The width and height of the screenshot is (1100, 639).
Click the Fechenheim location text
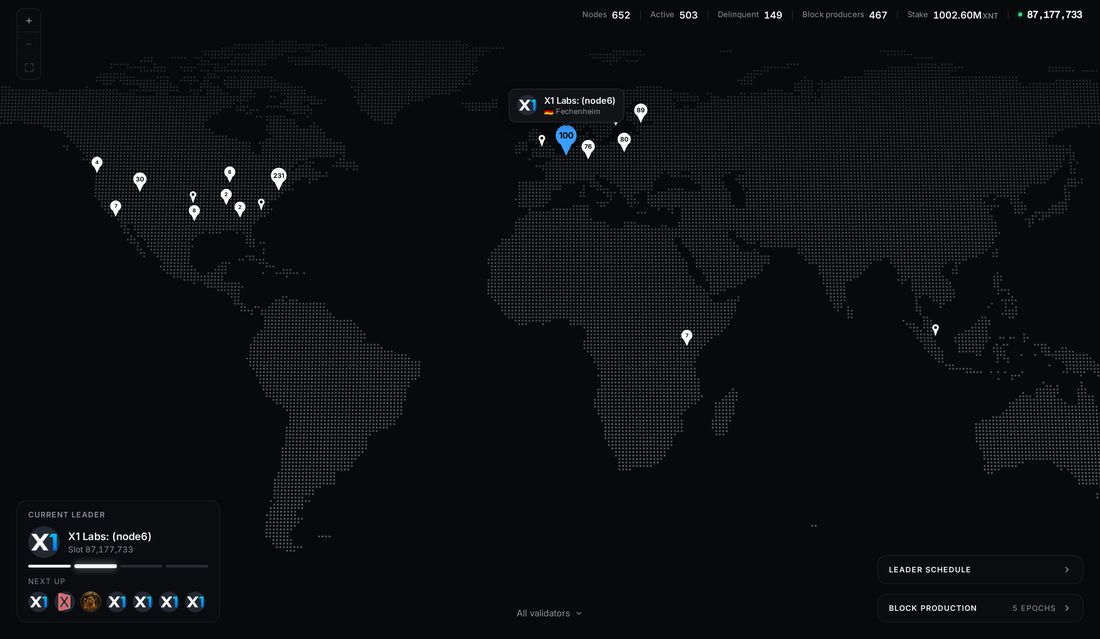point(578,112)
